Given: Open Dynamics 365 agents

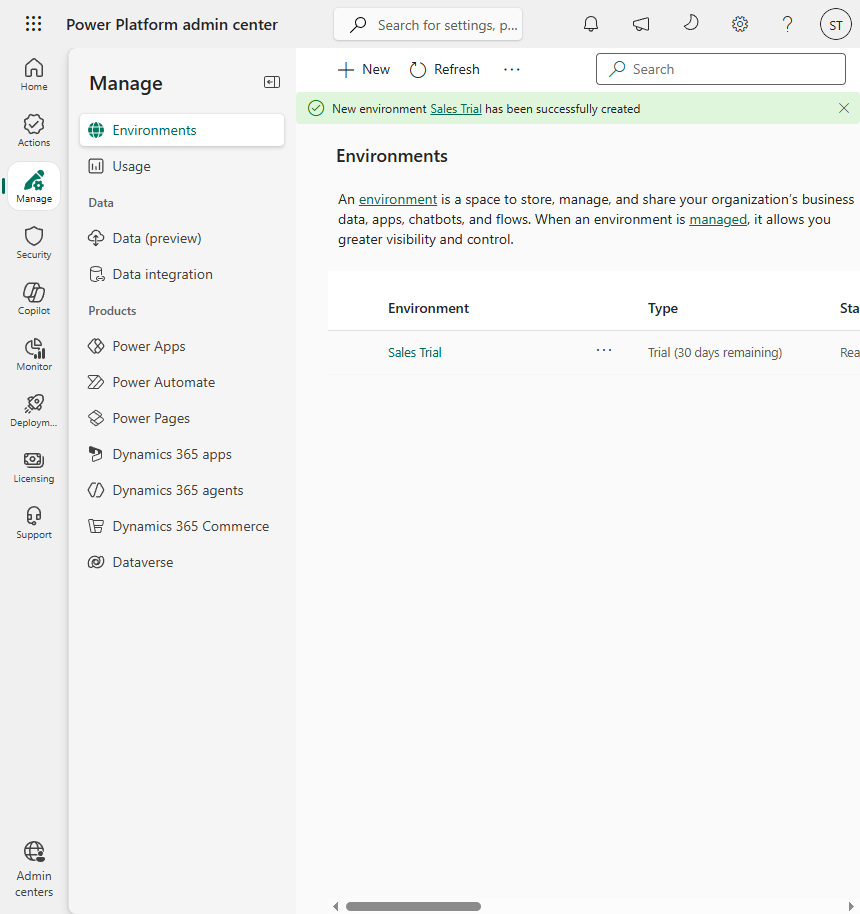Looking at the screenshot, I should coord(182,490).
